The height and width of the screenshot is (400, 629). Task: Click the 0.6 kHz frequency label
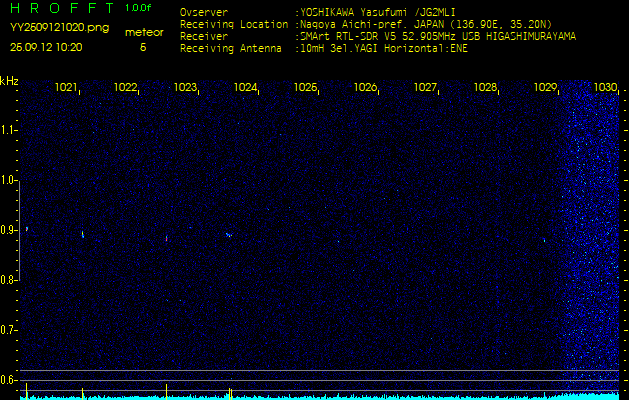pos(8,380)
